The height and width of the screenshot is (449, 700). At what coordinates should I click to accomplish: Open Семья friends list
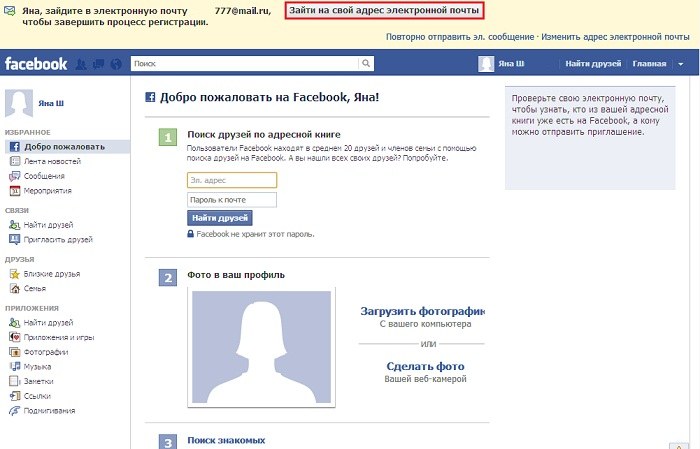click(35, 288)
